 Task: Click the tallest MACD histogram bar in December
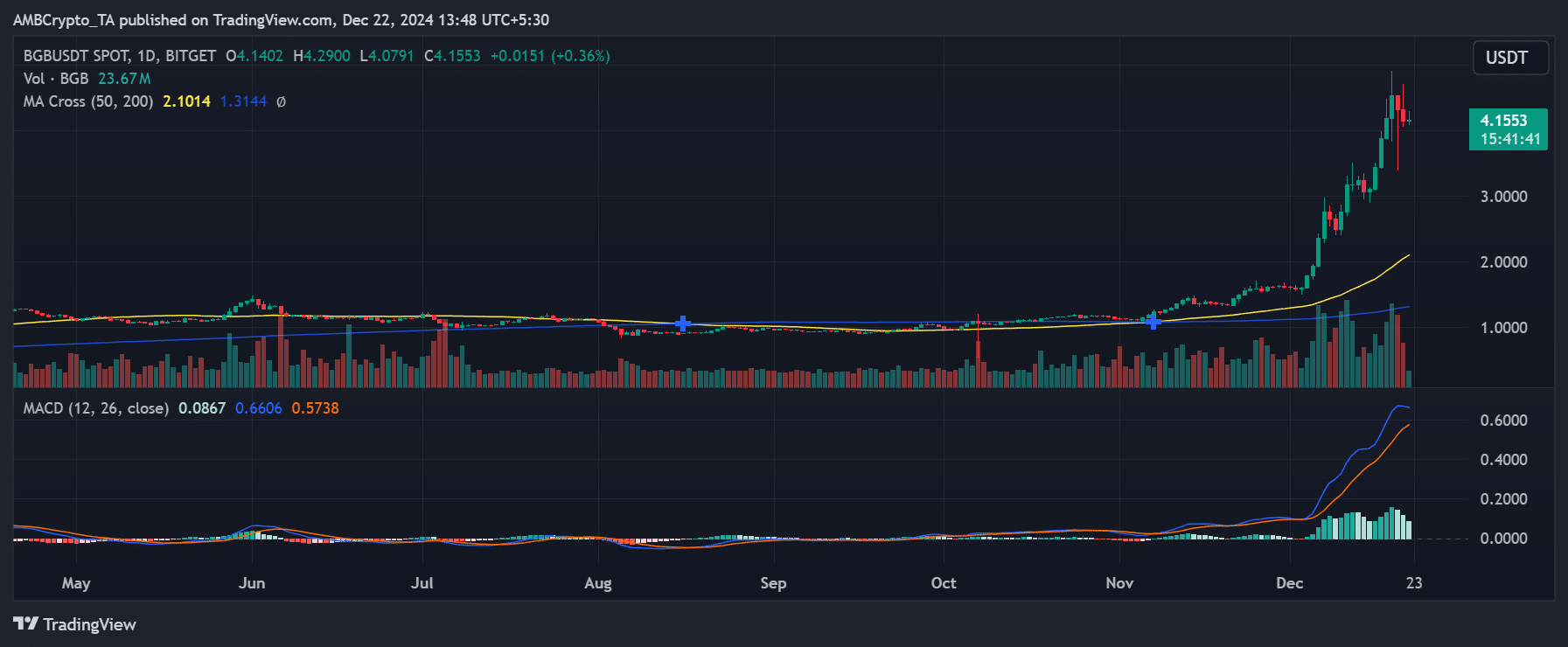click(1392, 523)
